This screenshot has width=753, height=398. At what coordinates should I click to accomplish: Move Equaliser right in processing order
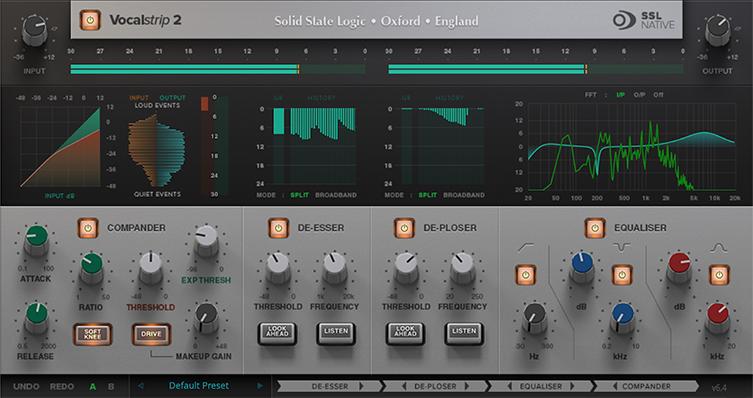(572, 386)
